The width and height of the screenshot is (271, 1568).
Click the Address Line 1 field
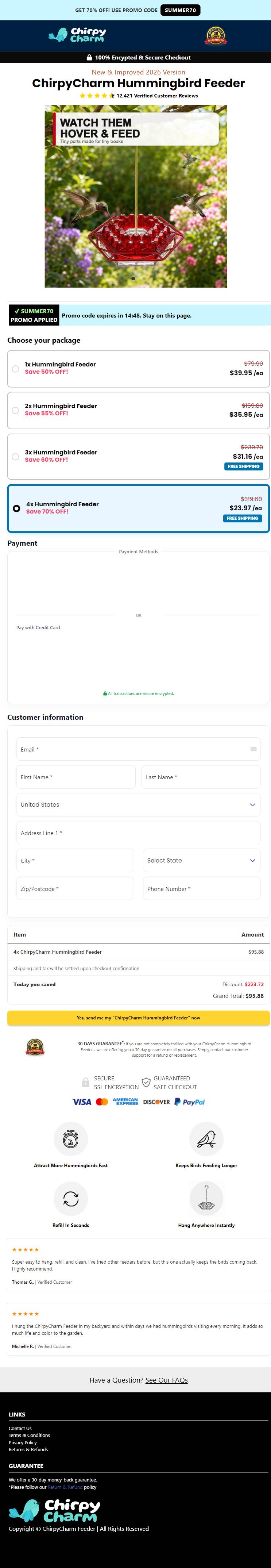138,832
